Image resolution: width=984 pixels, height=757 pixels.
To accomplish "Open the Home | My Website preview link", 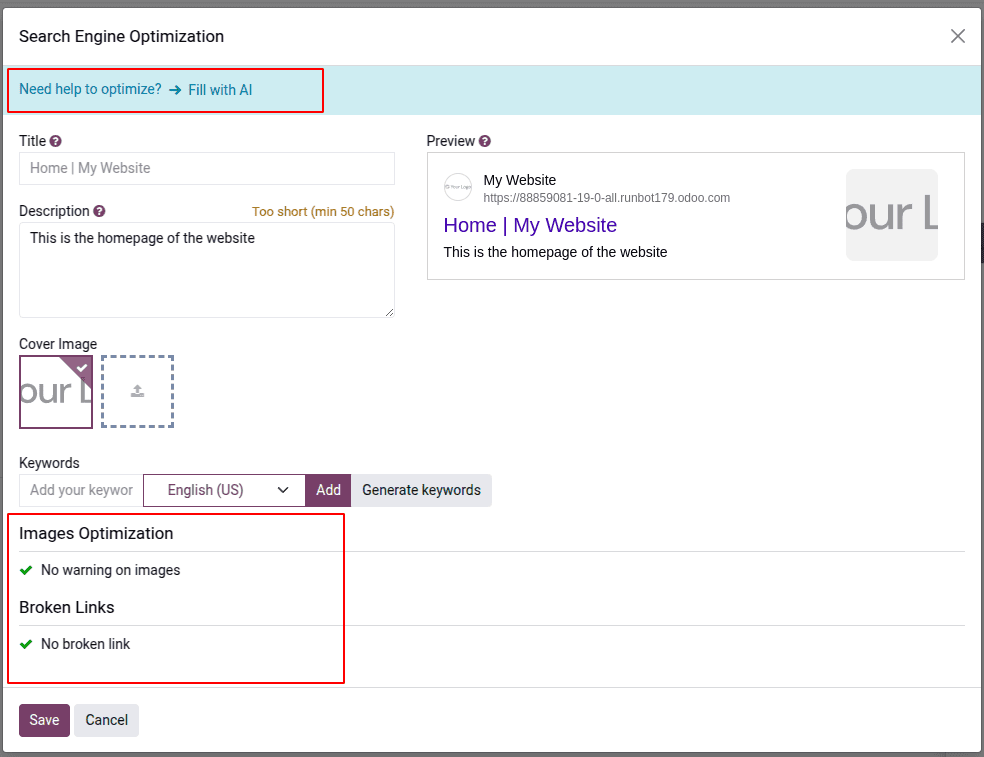I will coord(530,225).
